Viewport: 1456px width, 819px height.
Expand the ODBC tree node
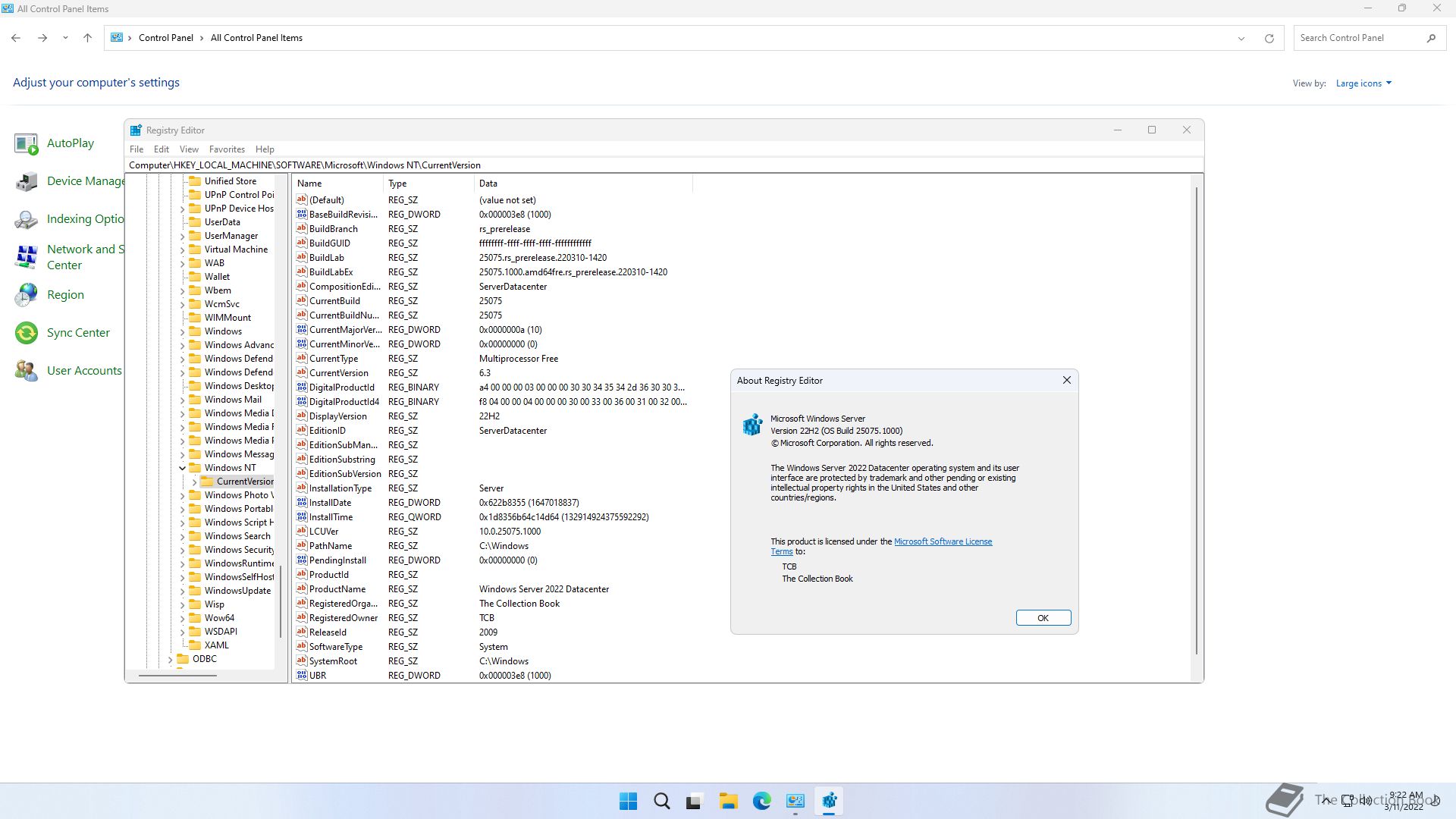coord(170,660)
